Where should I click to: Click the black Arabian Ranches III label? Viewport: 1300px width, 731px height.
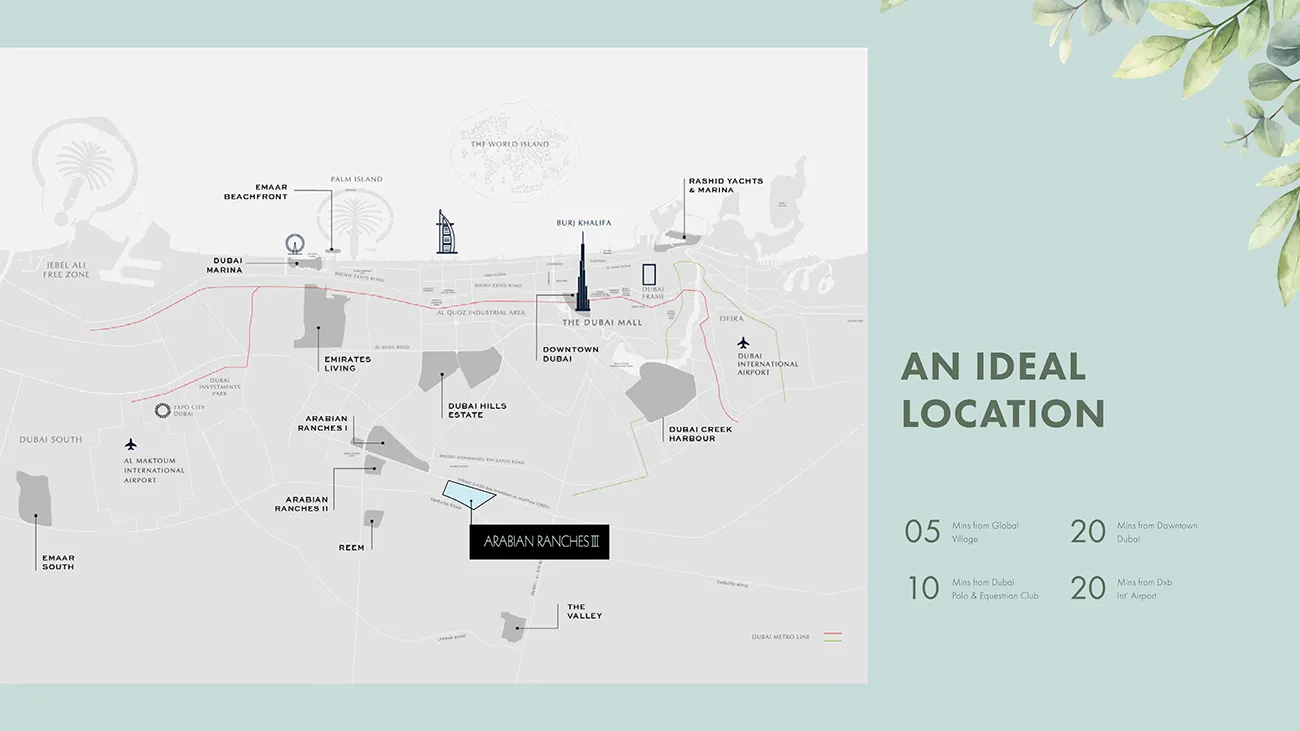click(x=539, y=542)
